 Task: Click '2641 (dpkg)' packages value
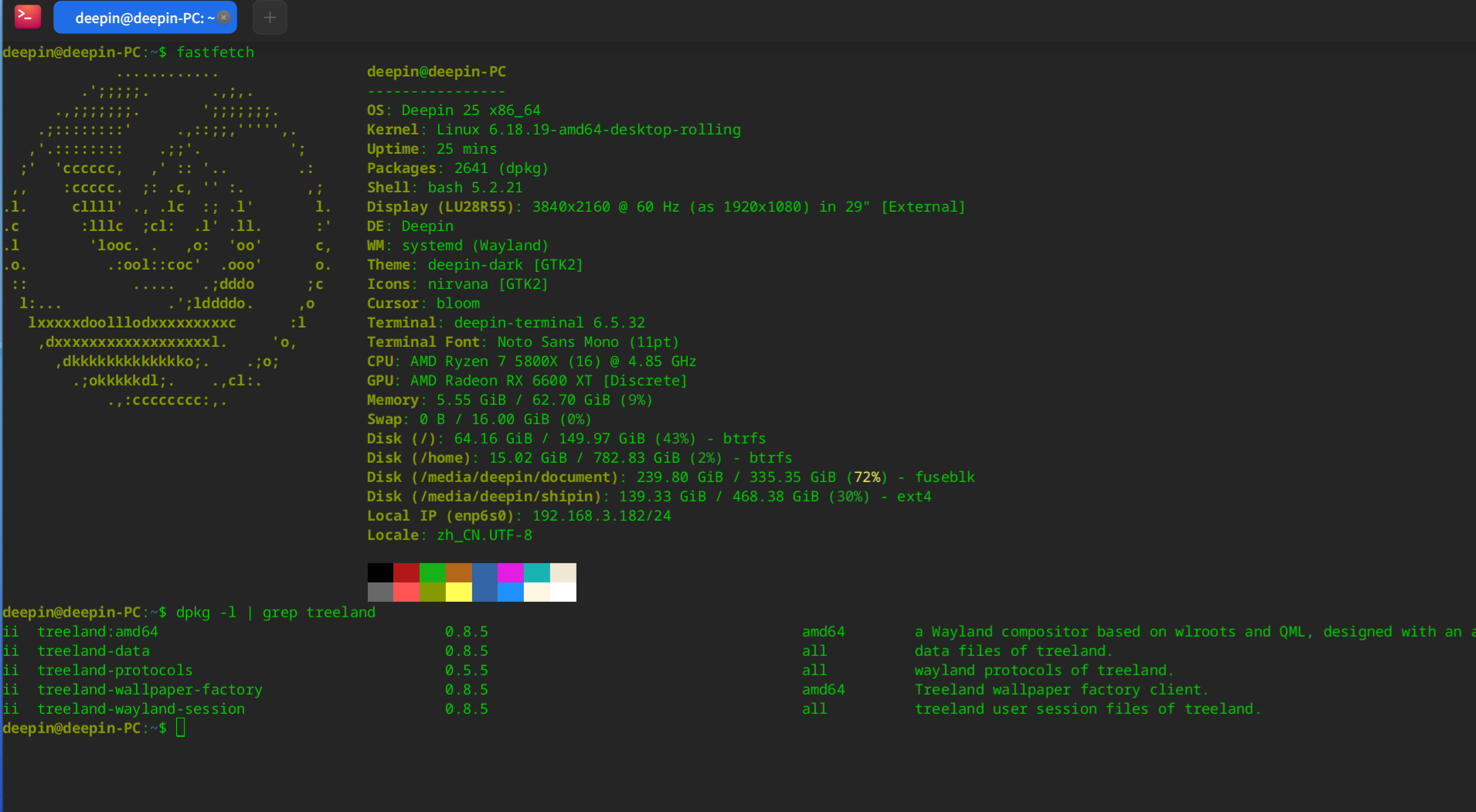click(x=502, y=168)
